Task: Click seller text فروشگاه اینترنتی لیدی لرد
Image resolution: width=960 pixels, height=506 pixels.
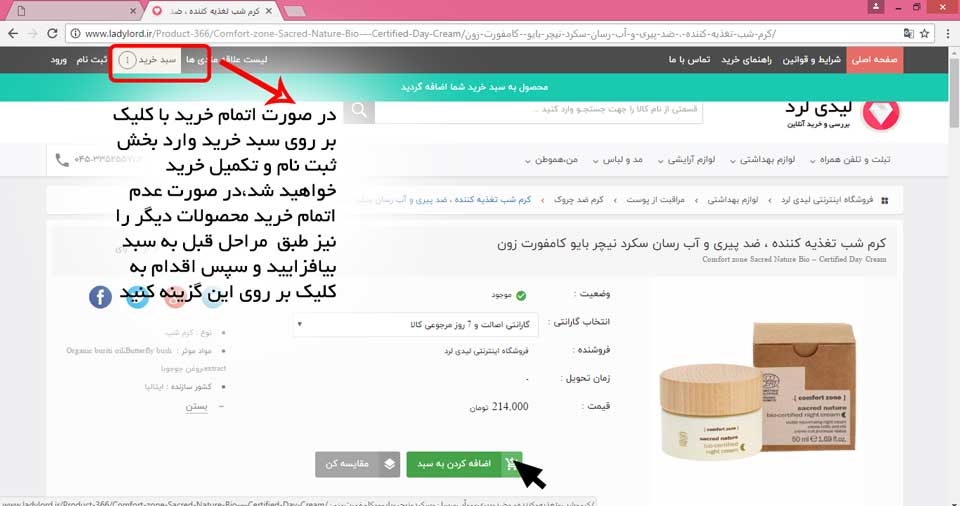Action: 486,351
